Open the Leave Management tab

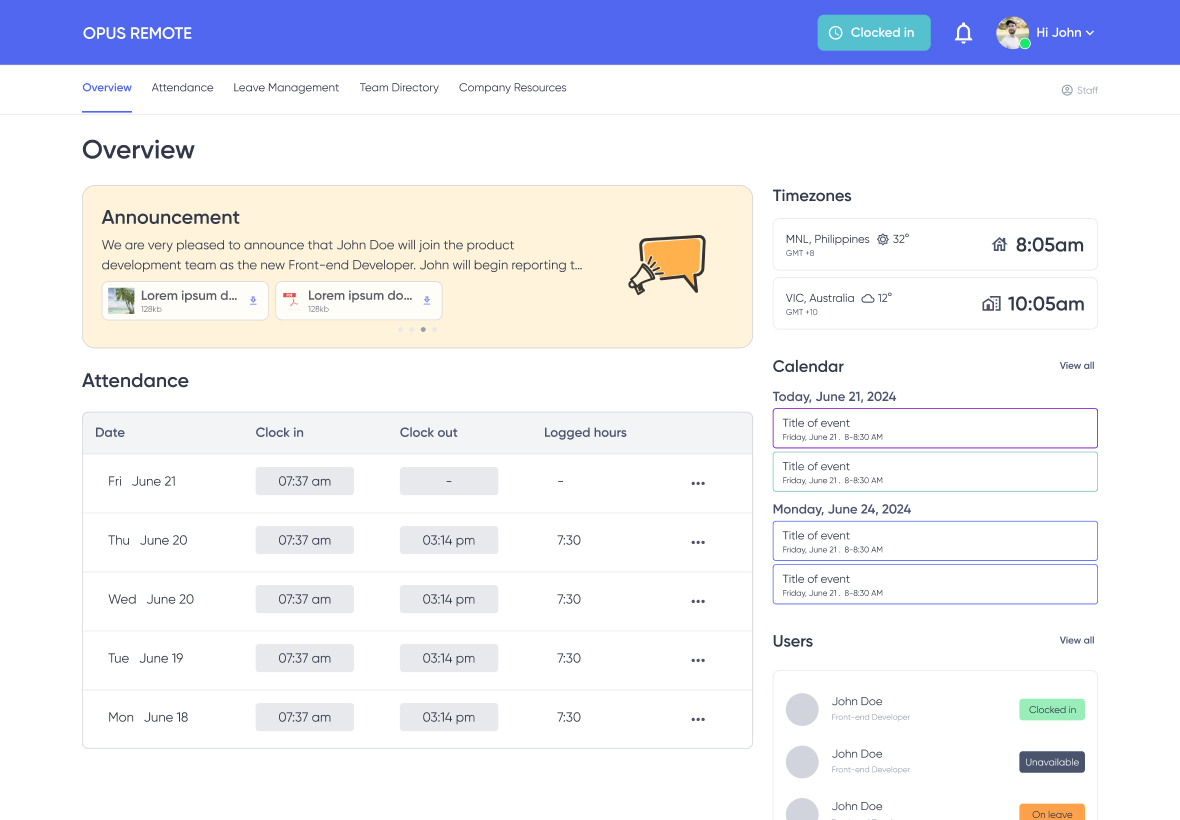pos(286,88)
